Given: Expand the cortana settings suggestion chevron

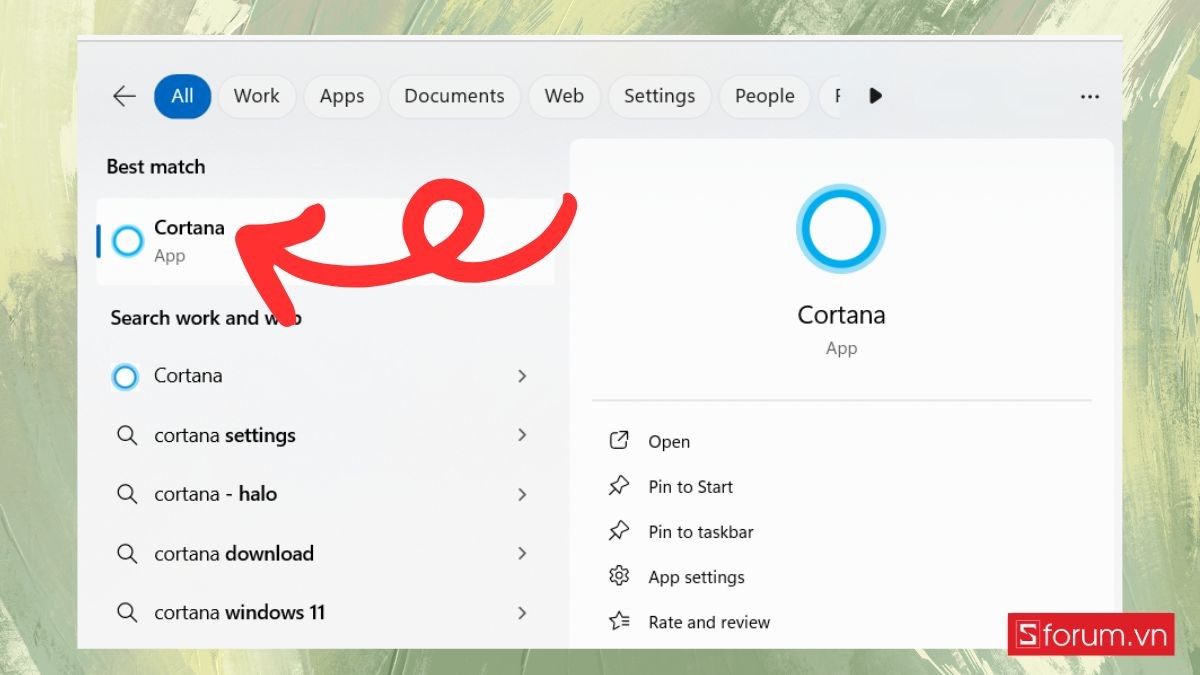Looking at the screenshot, I should (x=522, y=435).
